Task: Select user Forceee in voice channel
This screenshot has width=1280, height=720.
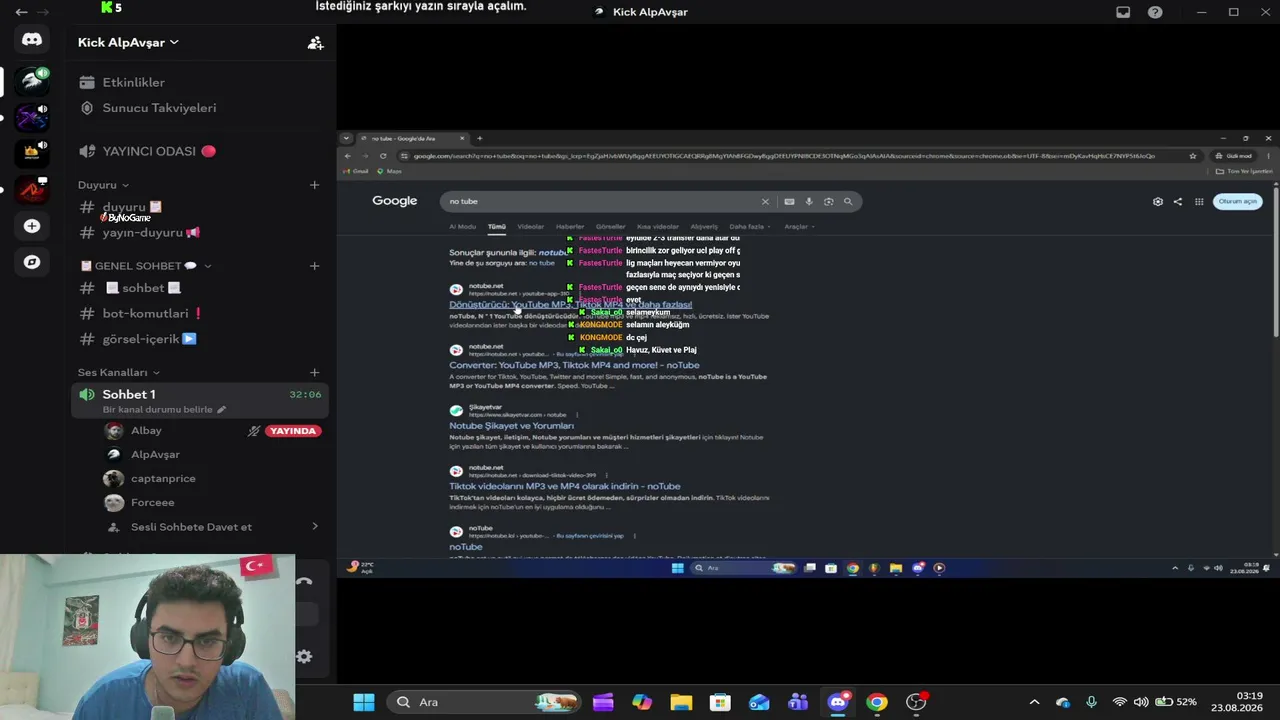Action: 152,503
